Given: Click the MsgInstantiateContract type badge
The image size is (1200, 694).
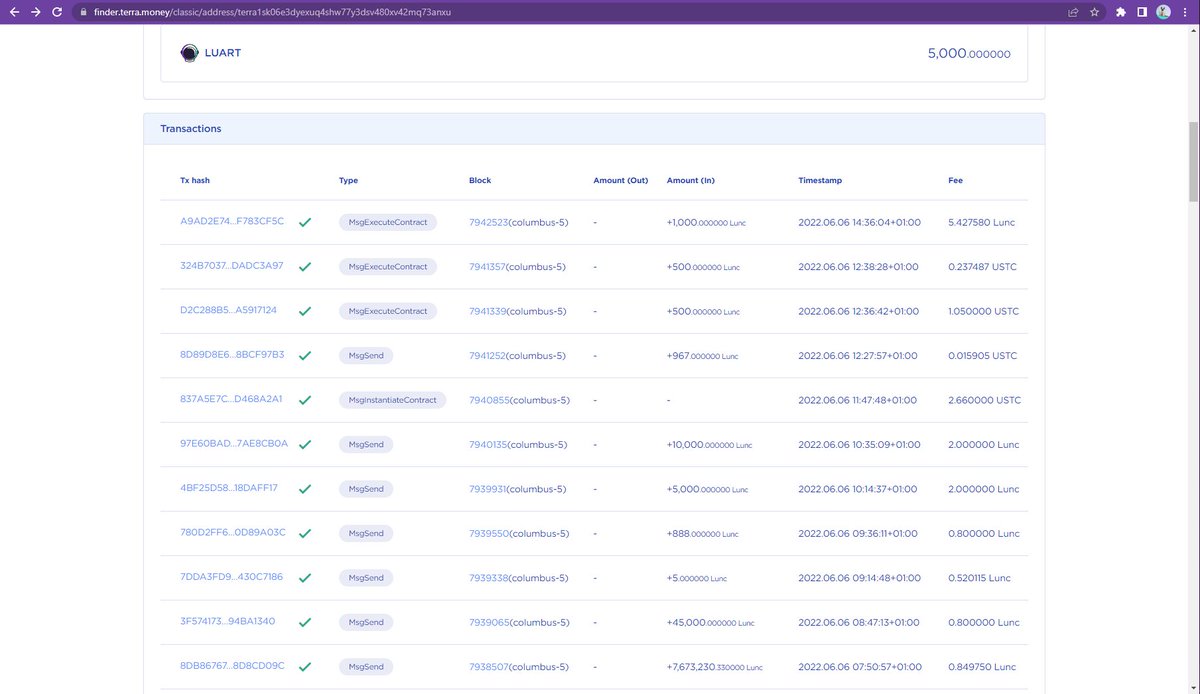Looking at the screenshot, I should point(392,400).
